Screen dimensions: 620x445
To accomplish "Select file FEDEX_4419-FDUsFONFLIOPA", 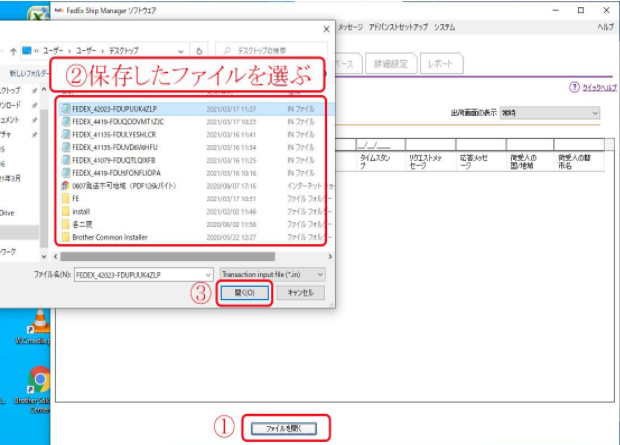I will (197, 173).
